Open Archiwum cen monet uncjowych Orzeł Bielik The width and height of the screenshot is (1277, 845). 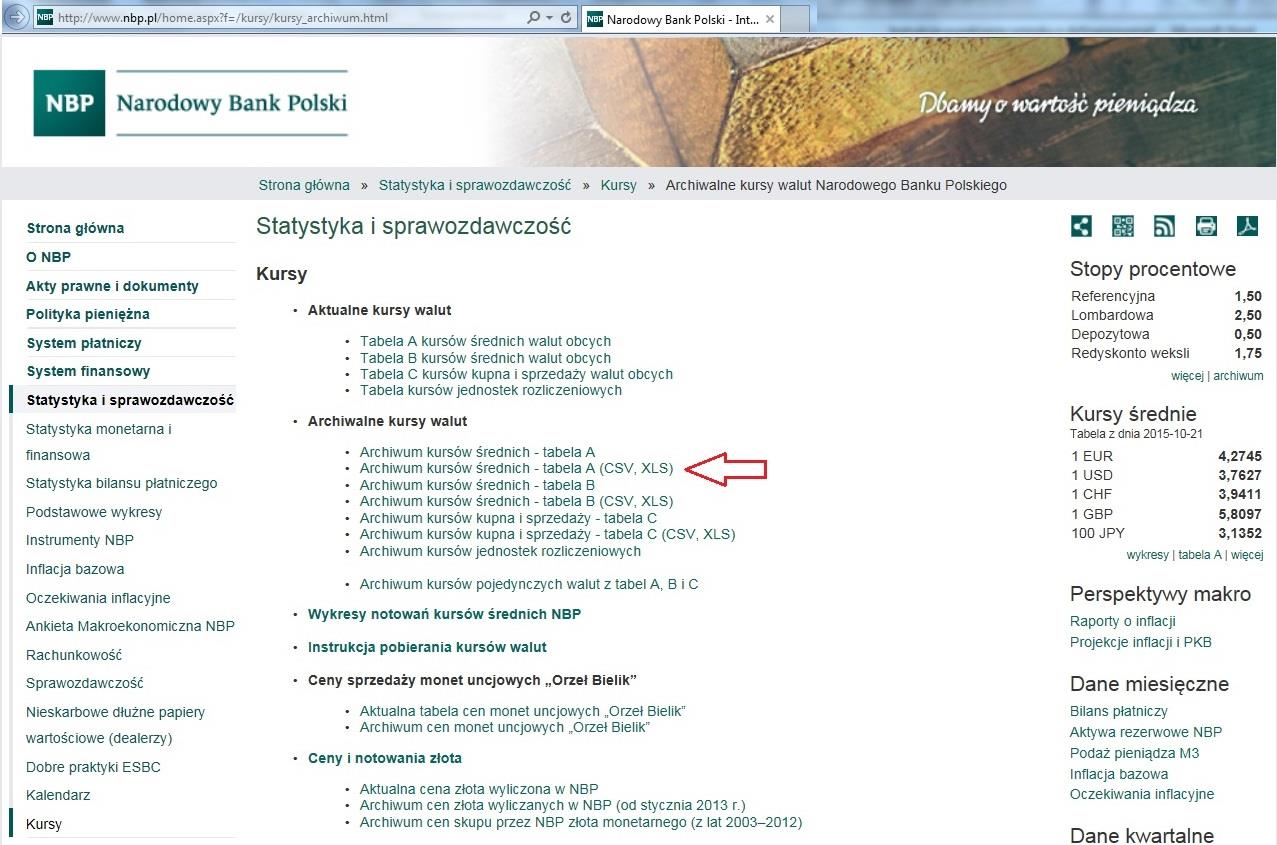pos(505,727)
